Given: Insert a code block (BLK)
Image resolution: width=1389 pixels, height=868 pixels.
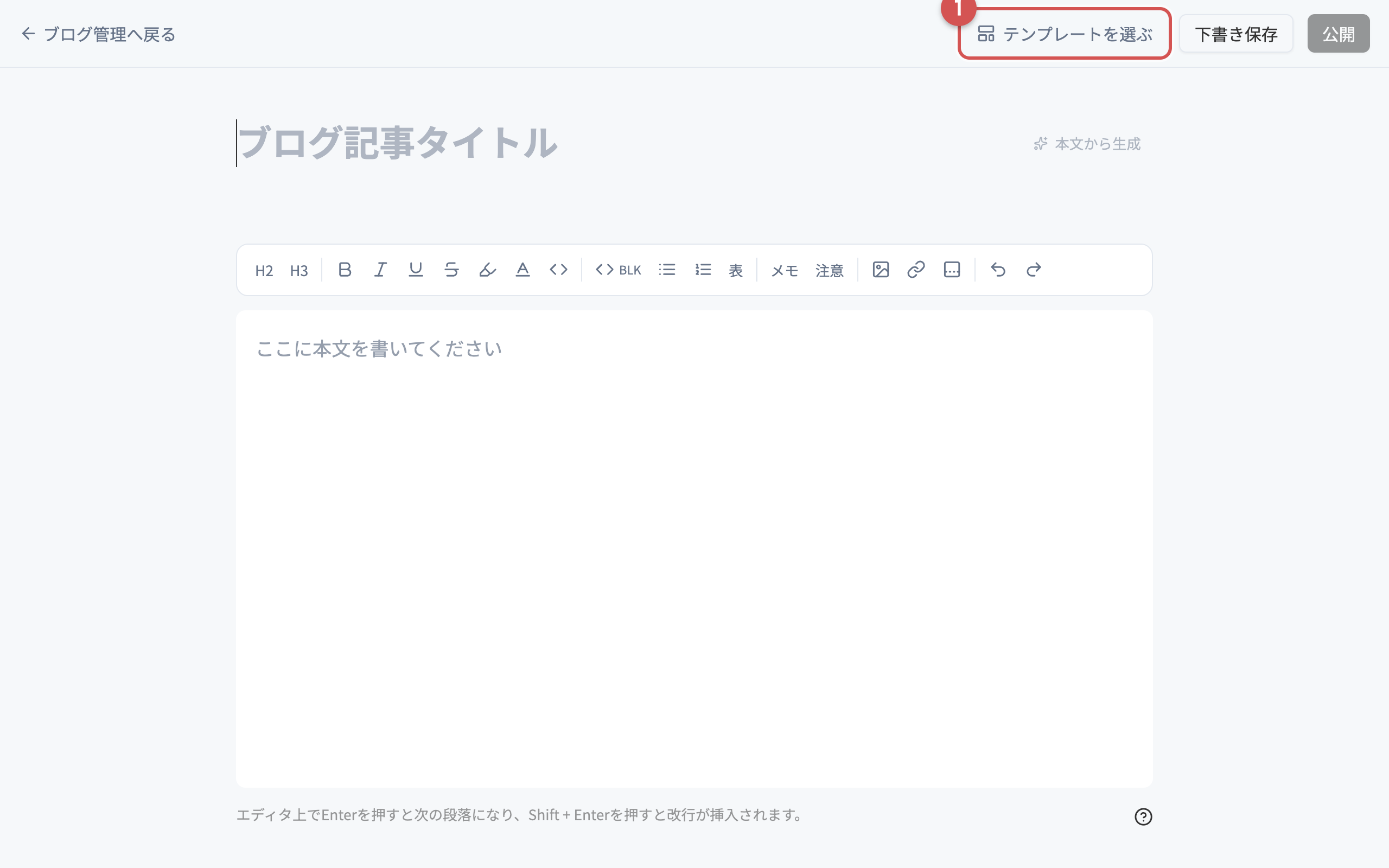Looking at the screenshot, I should pos(618,269).
